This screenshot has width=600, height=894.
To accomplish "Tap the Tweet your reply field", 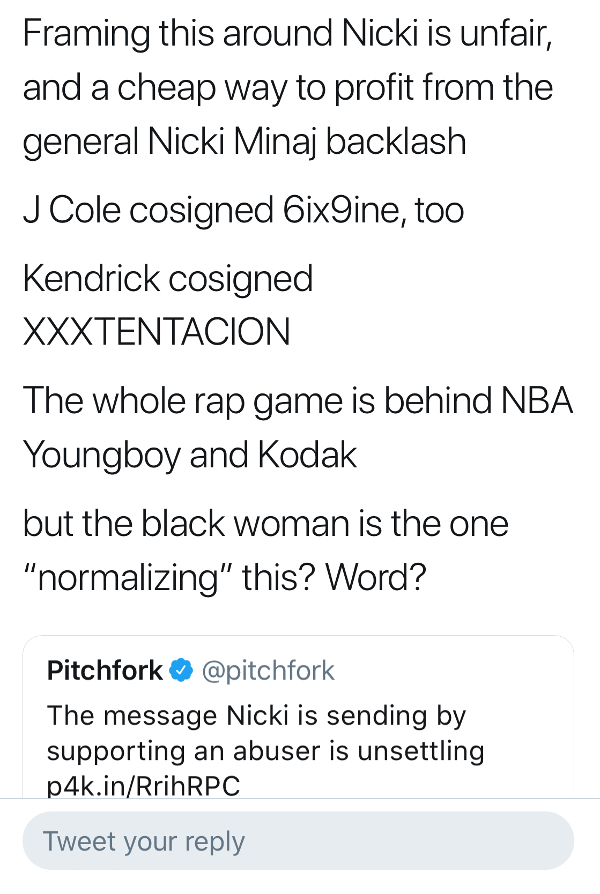I will click(298, 841).
